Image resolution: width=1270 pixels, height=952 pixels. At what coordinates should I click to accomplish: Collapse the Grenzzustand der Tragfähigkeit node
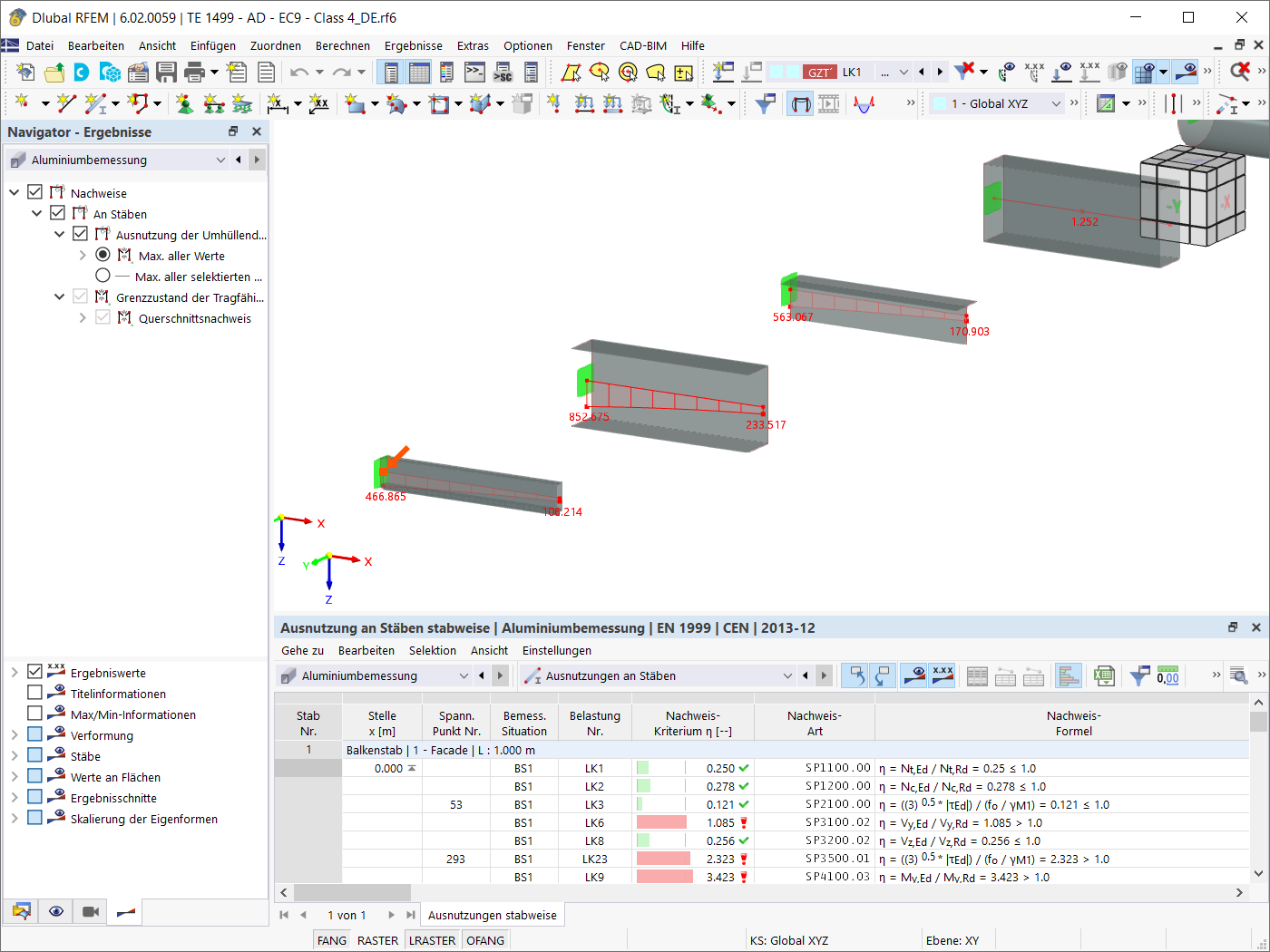click(x=59, y=296)
